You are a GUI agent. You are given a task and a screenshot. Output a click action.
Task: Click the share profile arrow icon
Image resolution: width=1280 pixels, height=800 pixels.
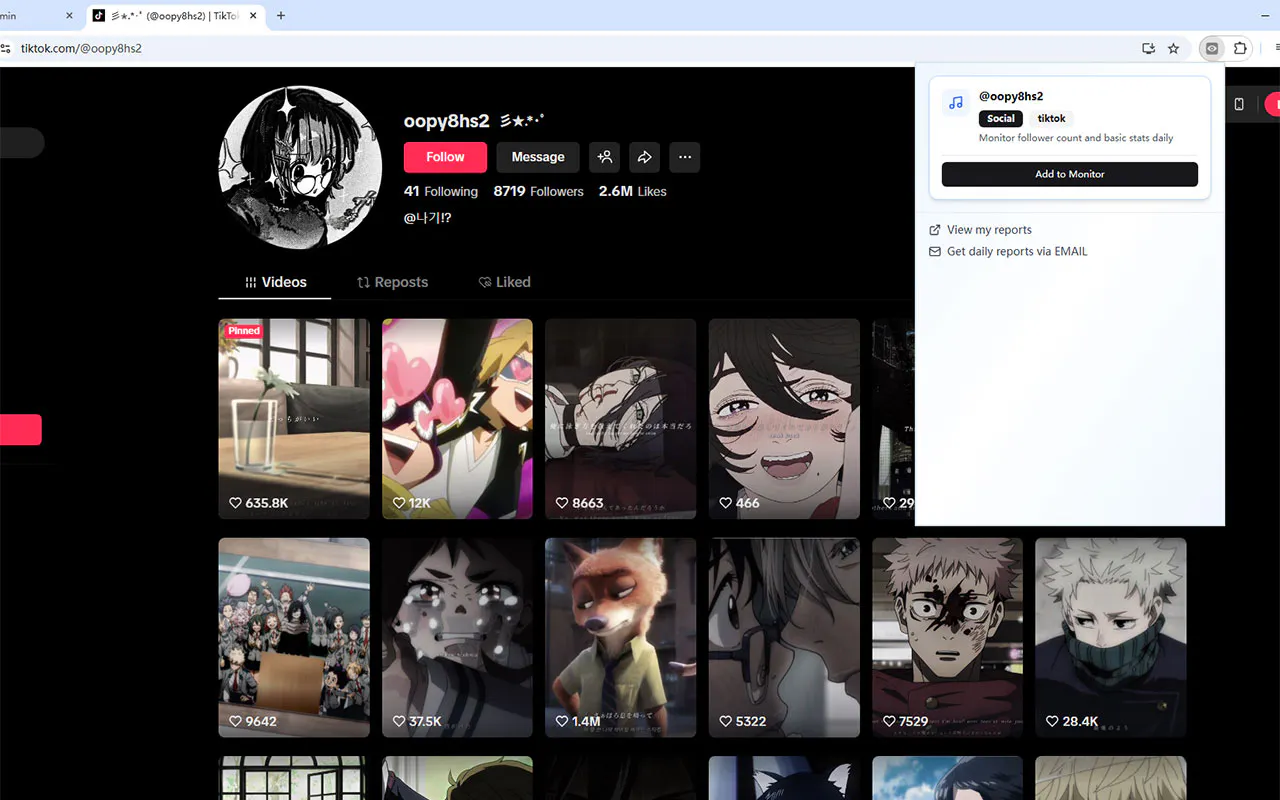pyautogui.click(x=645, y=157)
